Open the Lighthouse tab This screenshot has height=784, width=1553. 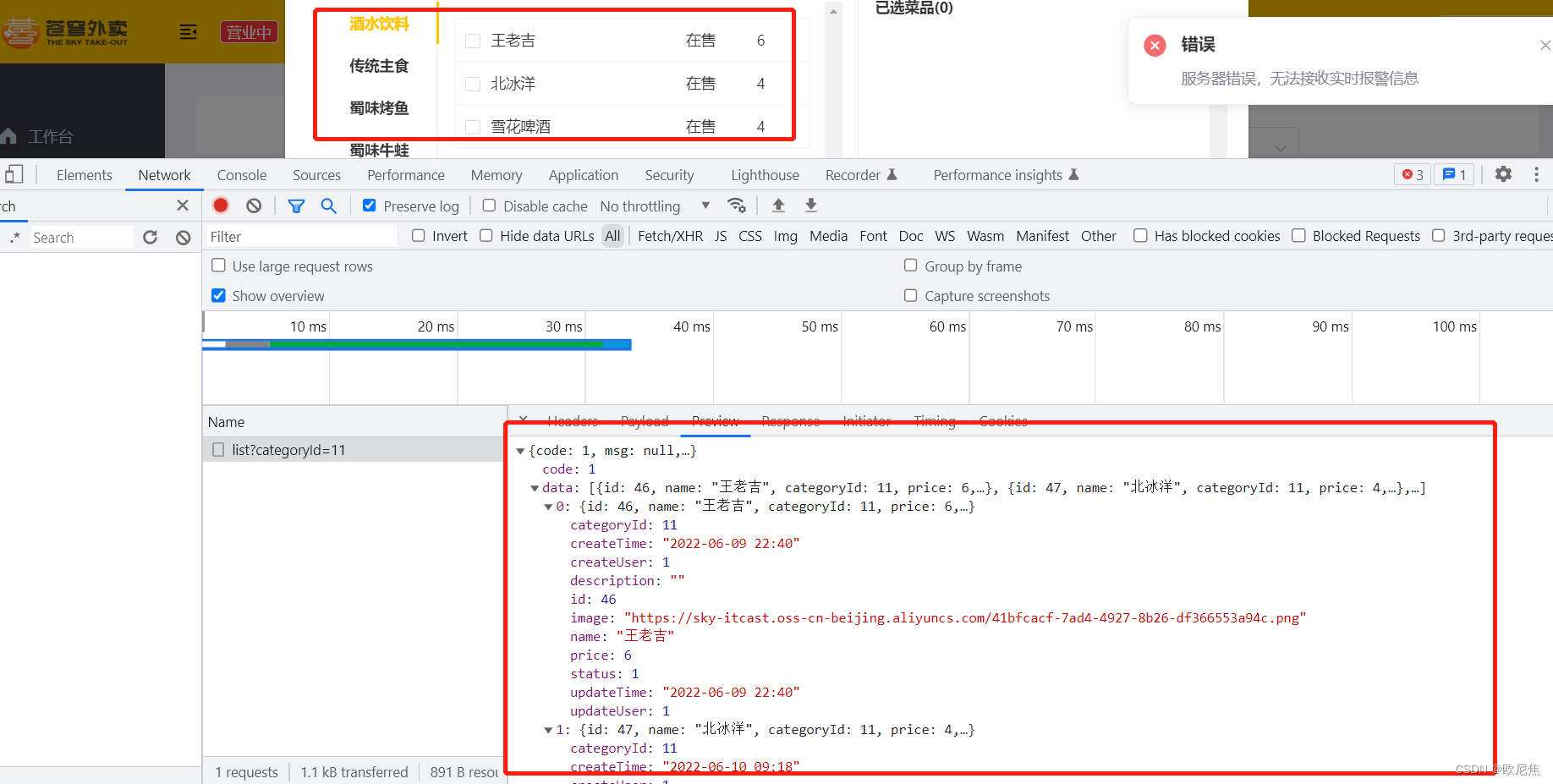(765, 175)
